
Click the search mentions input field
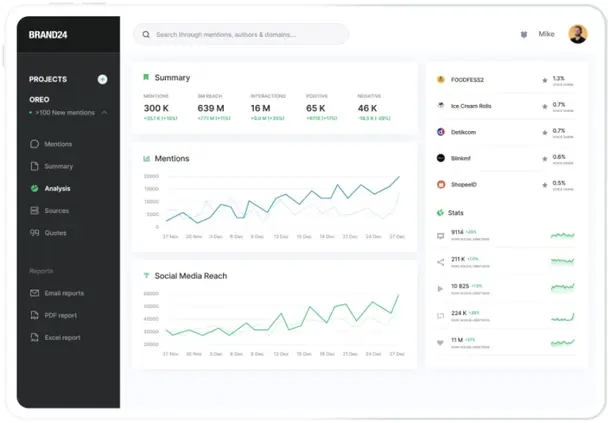point(245,34)
